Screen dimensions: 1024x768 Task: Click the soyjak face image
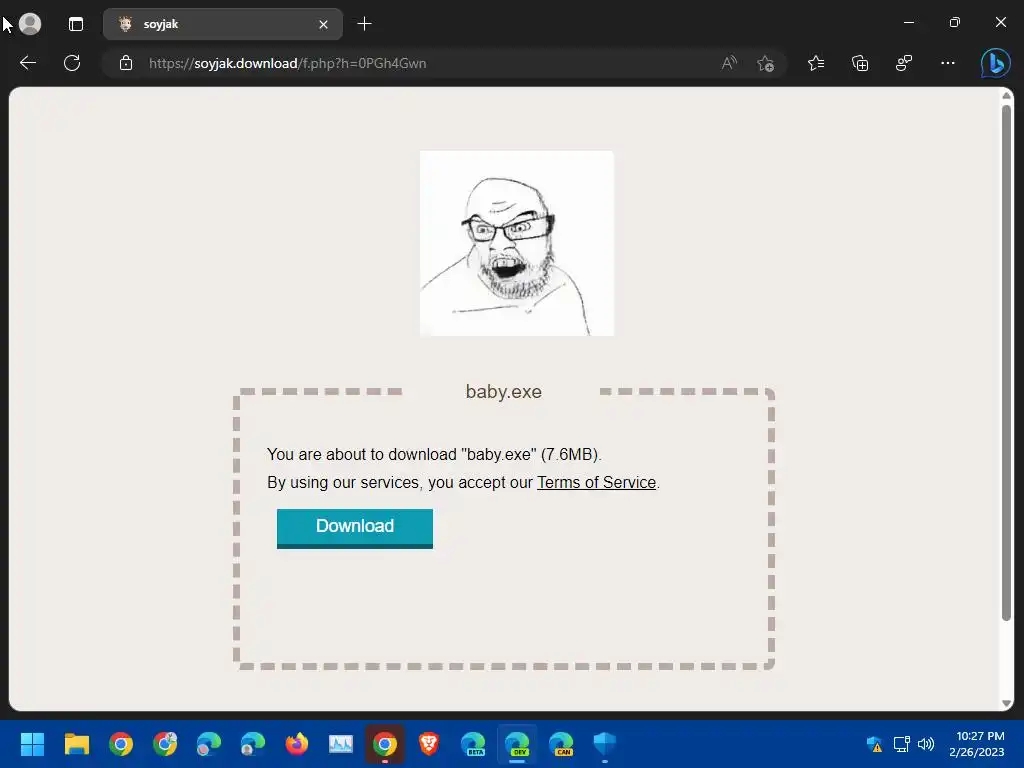[x=517, y=243]
